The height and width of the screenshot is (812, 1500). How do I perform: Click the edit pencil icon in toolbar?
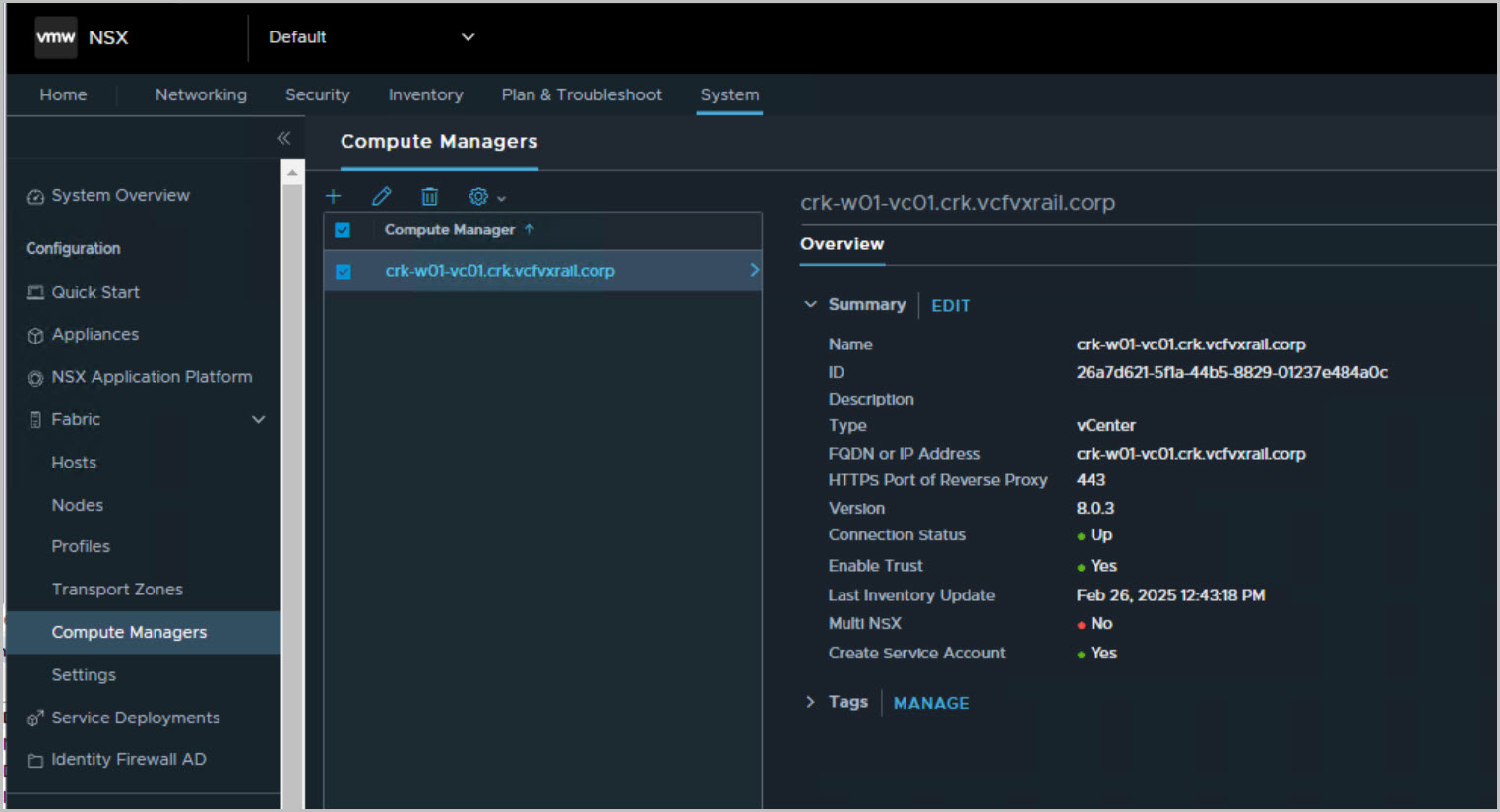382,197
